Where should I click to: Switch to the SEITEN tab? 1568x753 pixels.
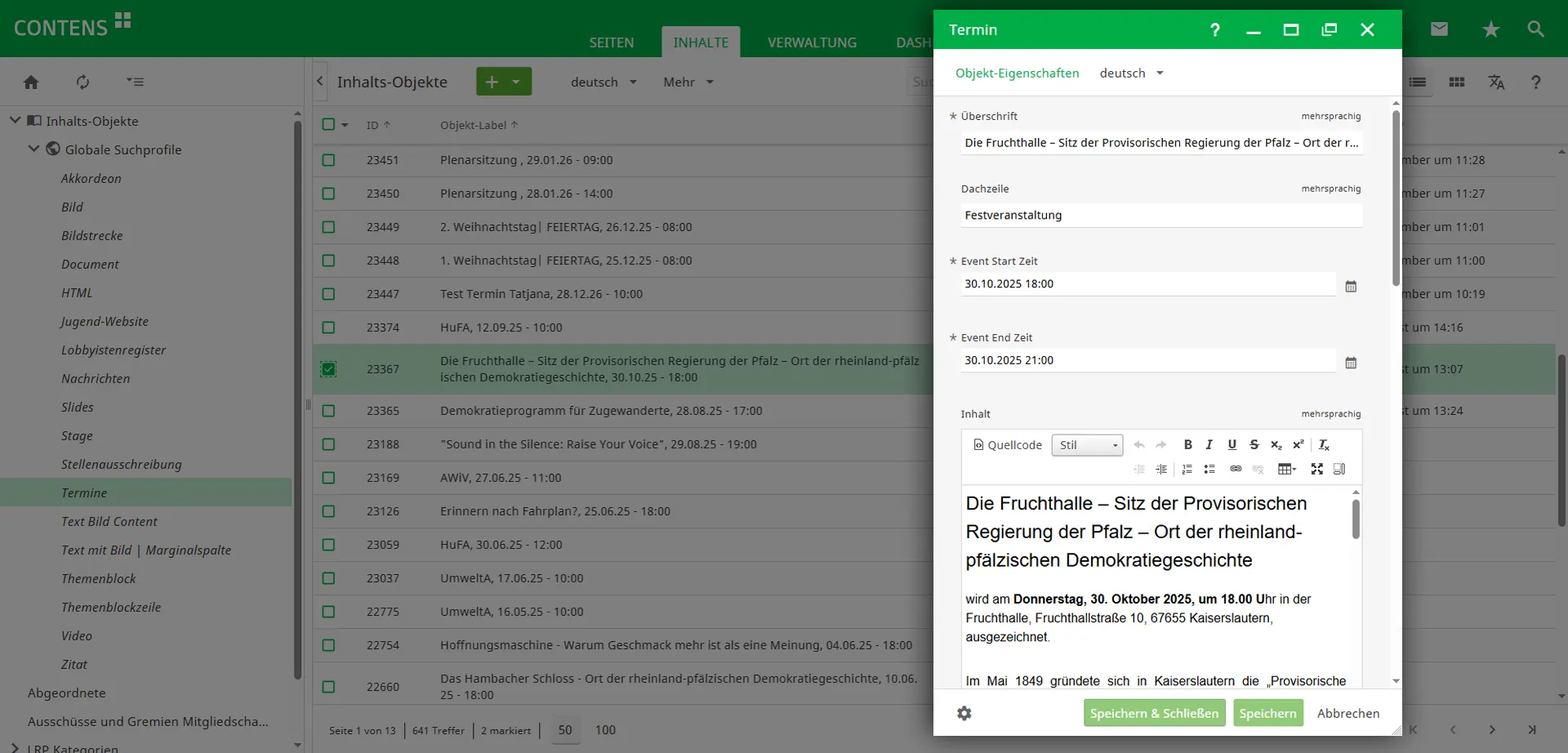[x=611, y=42]
